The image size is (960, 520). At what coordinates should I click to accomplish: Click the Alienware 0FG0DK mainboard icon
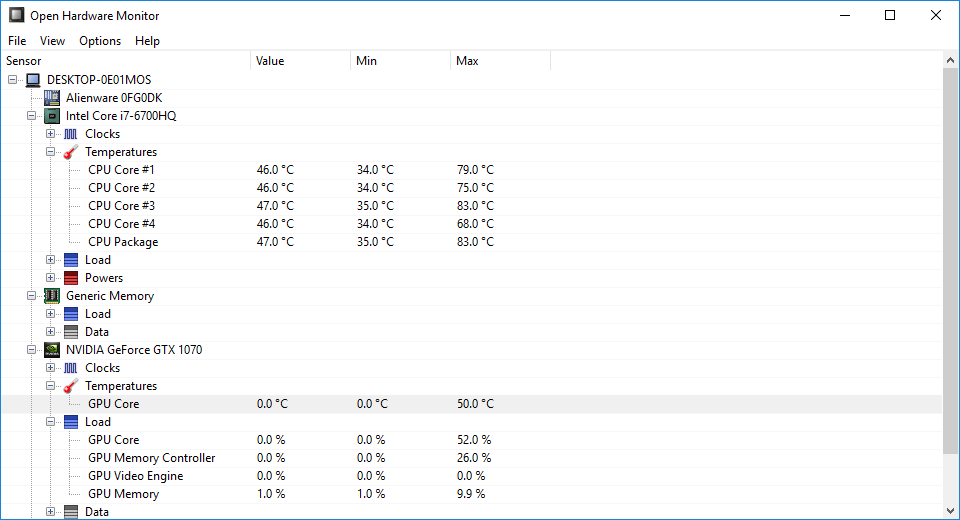point(52,97)
